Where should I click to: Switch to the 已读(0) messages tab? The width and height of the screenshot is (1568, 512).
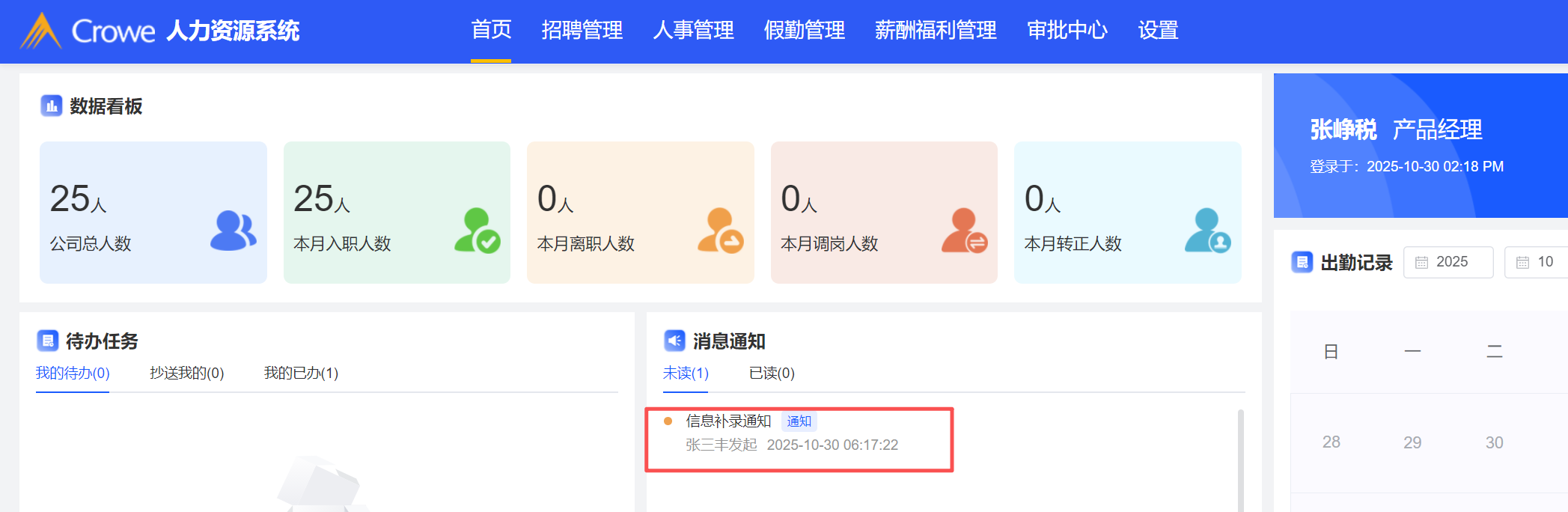772,373
